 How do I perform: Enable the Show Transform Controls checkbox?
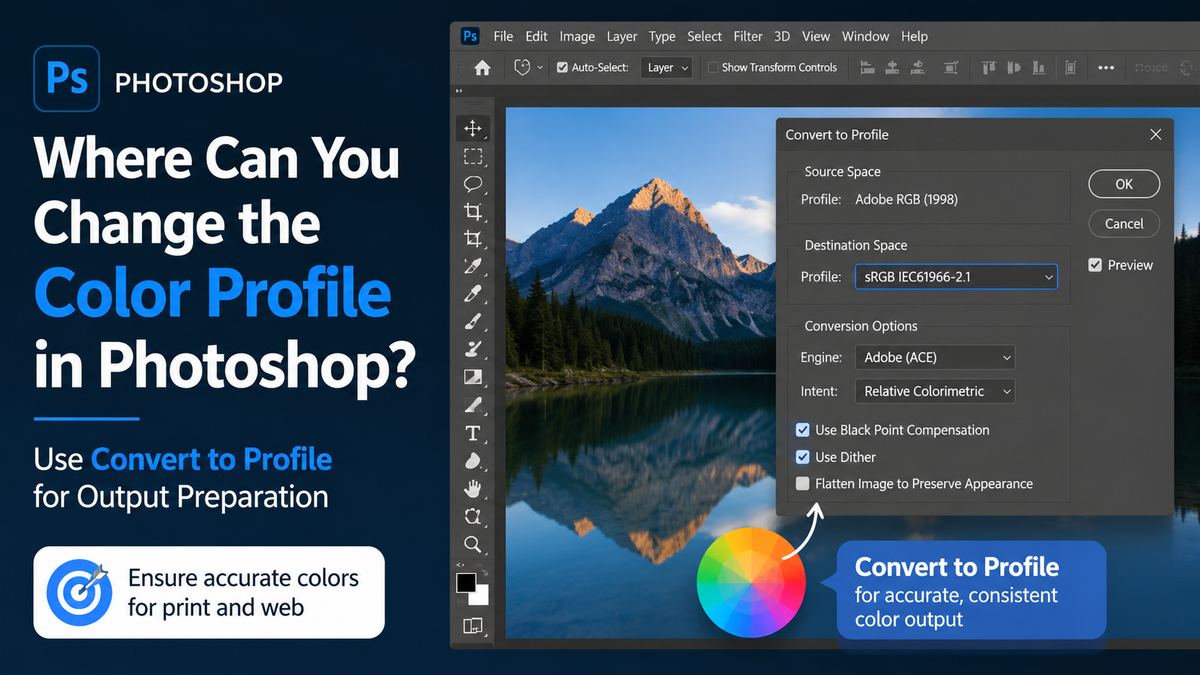[713, 67]
